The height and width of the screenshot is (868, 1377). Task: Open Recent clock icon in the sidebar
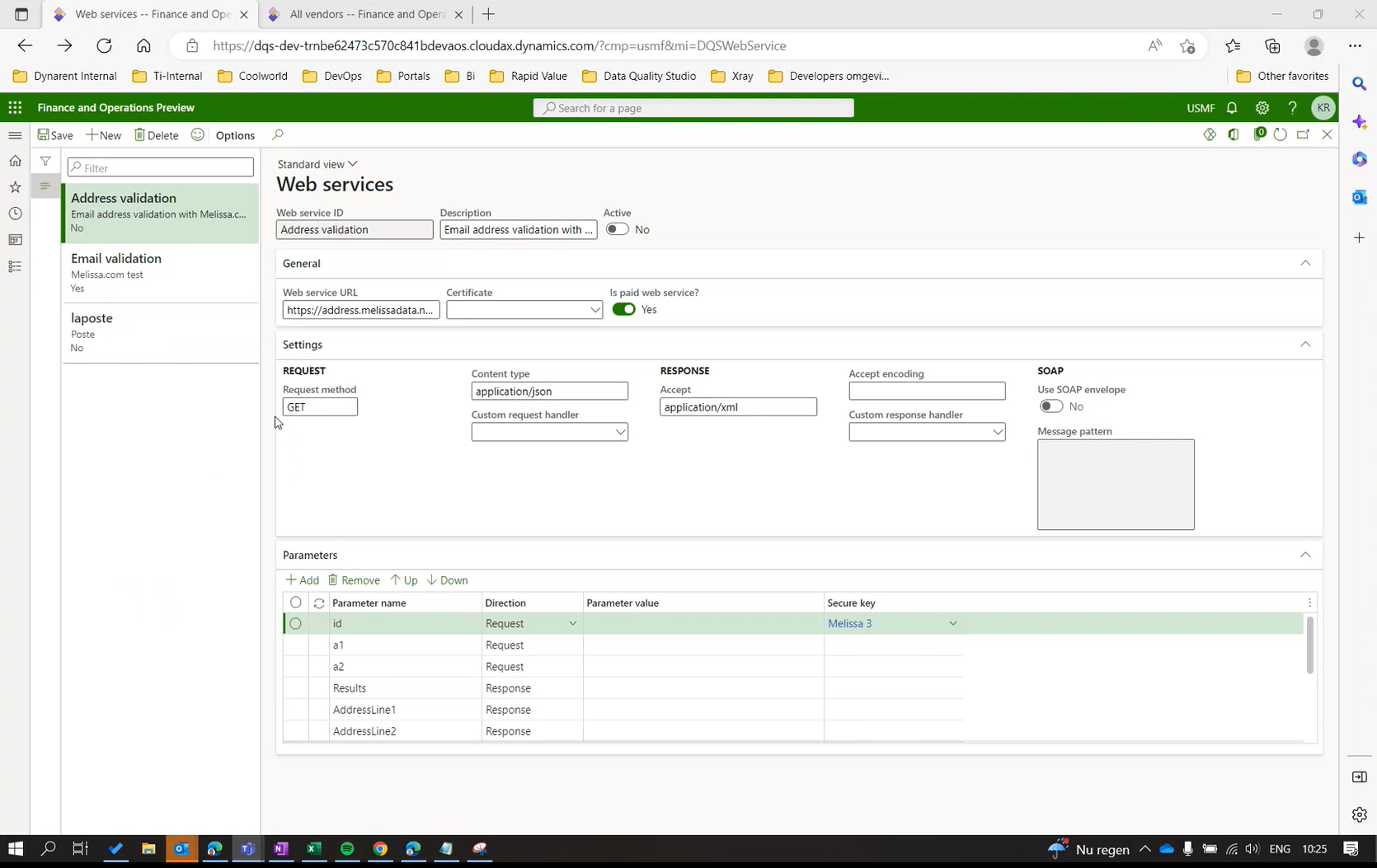(15, 213)
